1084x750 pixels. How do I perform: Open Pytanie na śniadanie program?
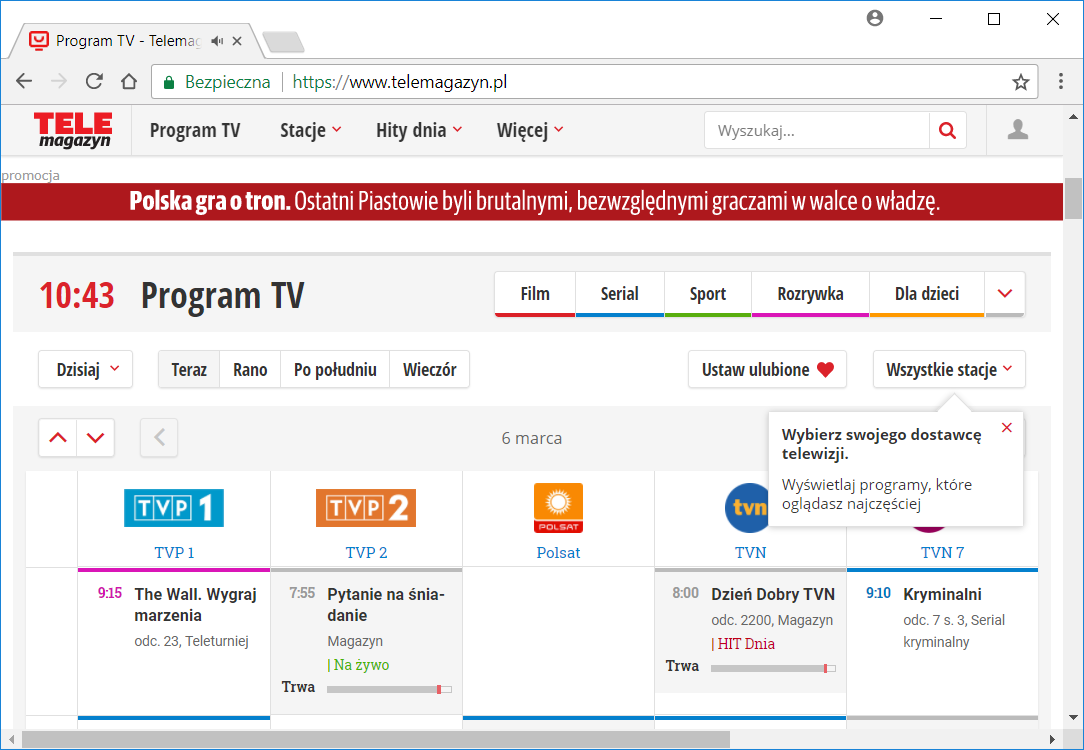click(x=386, y=605)
